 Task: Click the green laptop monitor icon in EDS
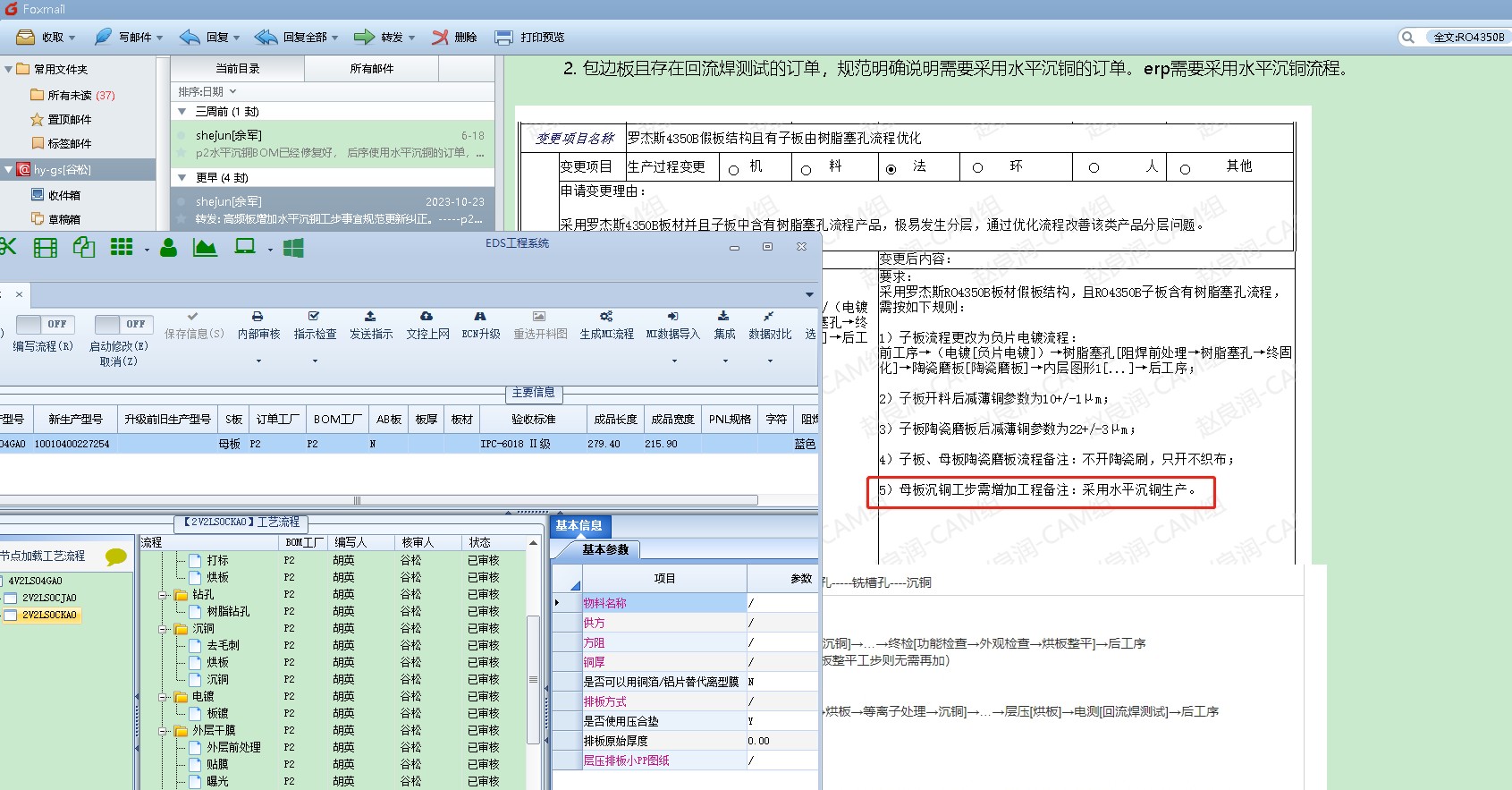245,247
